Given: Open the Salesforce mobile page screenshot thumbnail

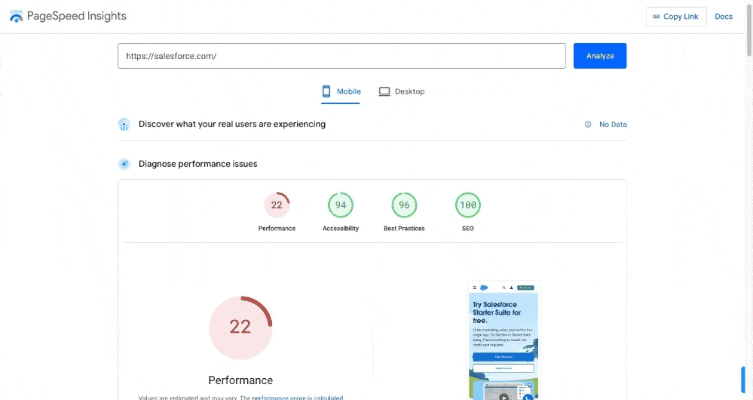Looking at the screenshot, I should click(x=503, y=340).
